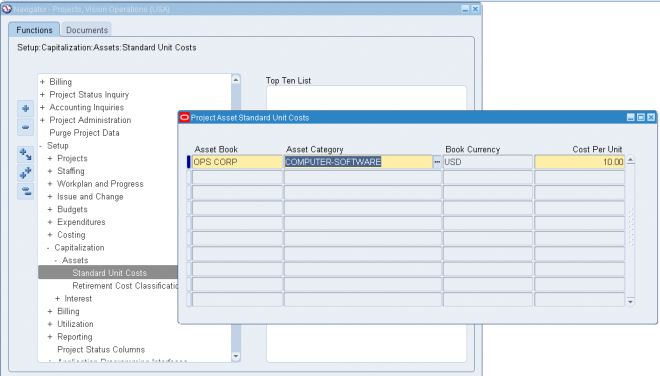Click the Asset Book column header
The width and height of the screenshot is (660, 376).
[x=216, y=149]
